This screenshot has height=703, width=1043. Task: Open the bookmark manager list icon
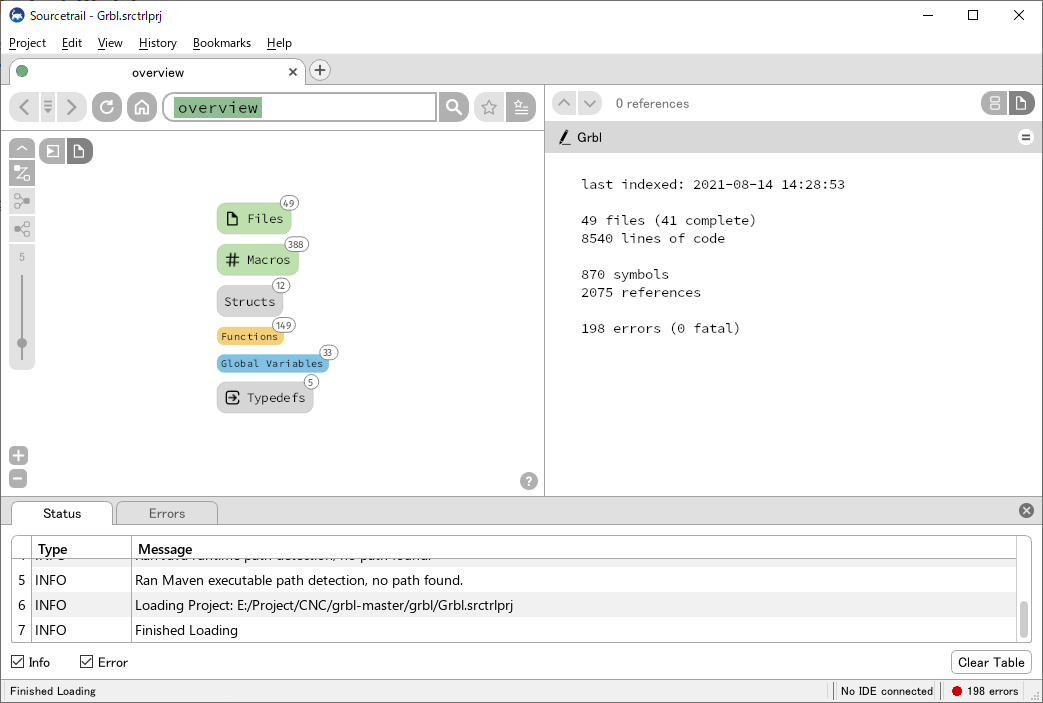pyautogui.click(x=521, y=106)
